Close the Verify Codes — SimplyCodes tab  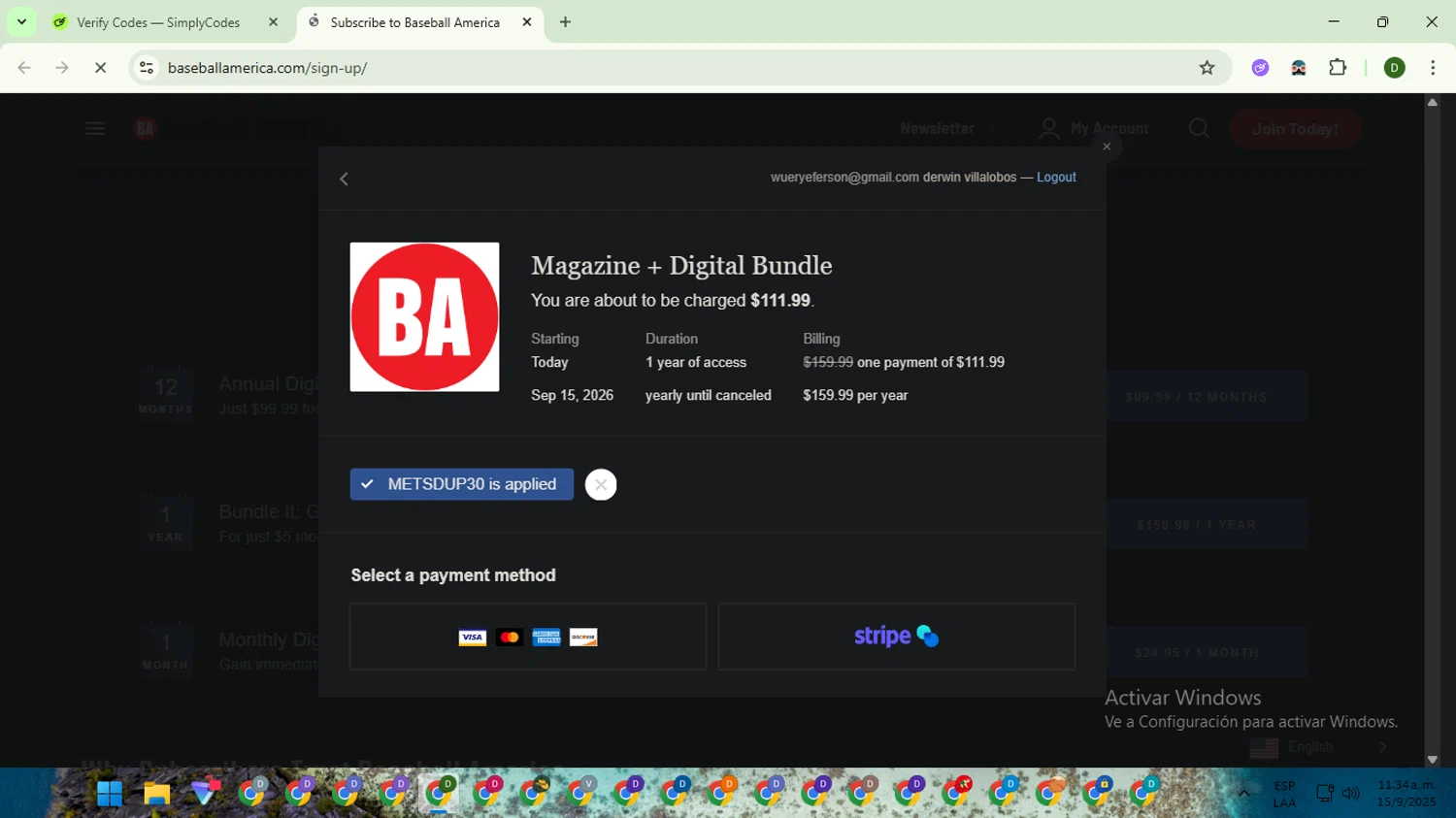tap(273, 22)
